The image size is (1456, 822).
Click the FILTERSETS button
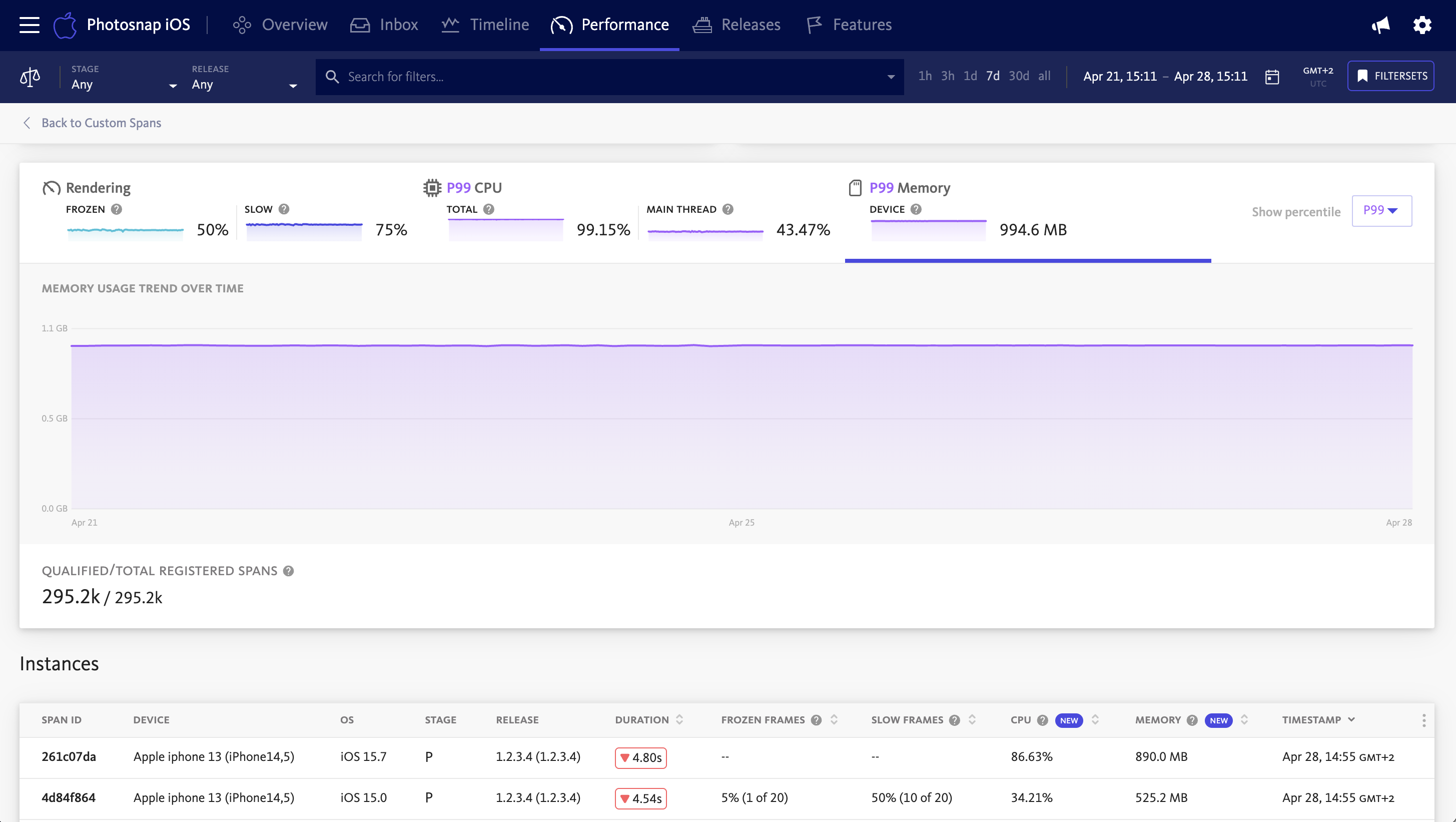coord(1391,76)
